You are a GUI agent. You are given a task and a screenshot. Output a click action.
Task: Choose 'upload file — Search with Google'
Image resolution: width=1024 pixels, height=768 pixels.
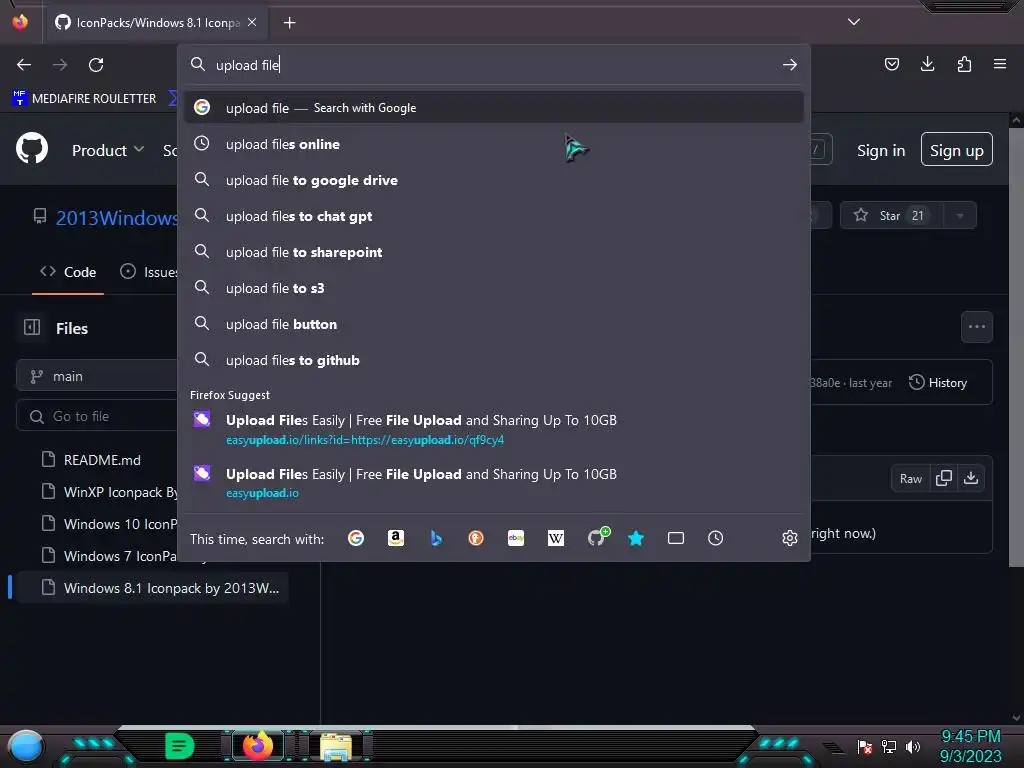[x=494, y=108]
